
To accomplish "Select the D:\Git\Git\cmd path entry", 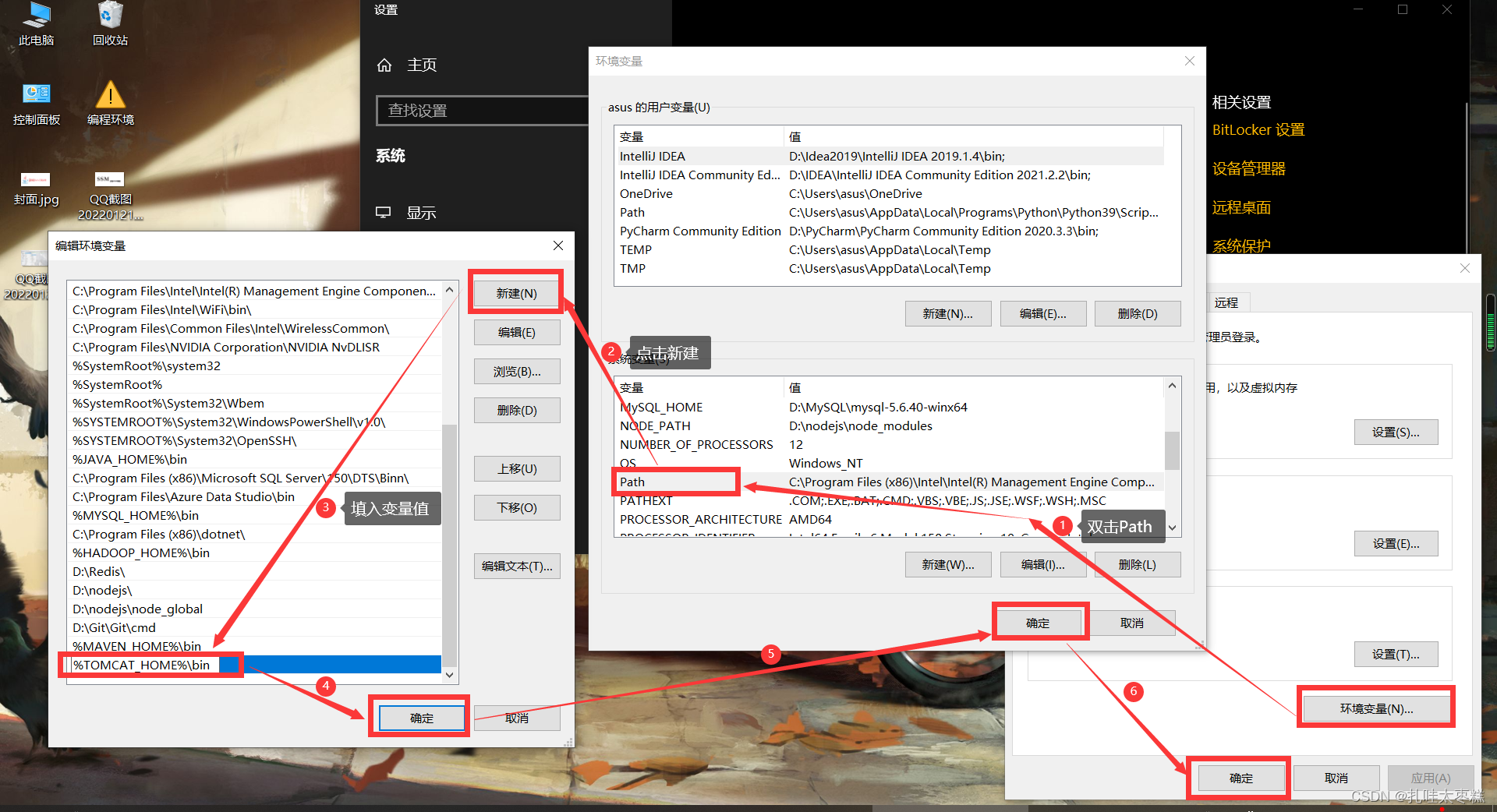I will pos(254,627).
